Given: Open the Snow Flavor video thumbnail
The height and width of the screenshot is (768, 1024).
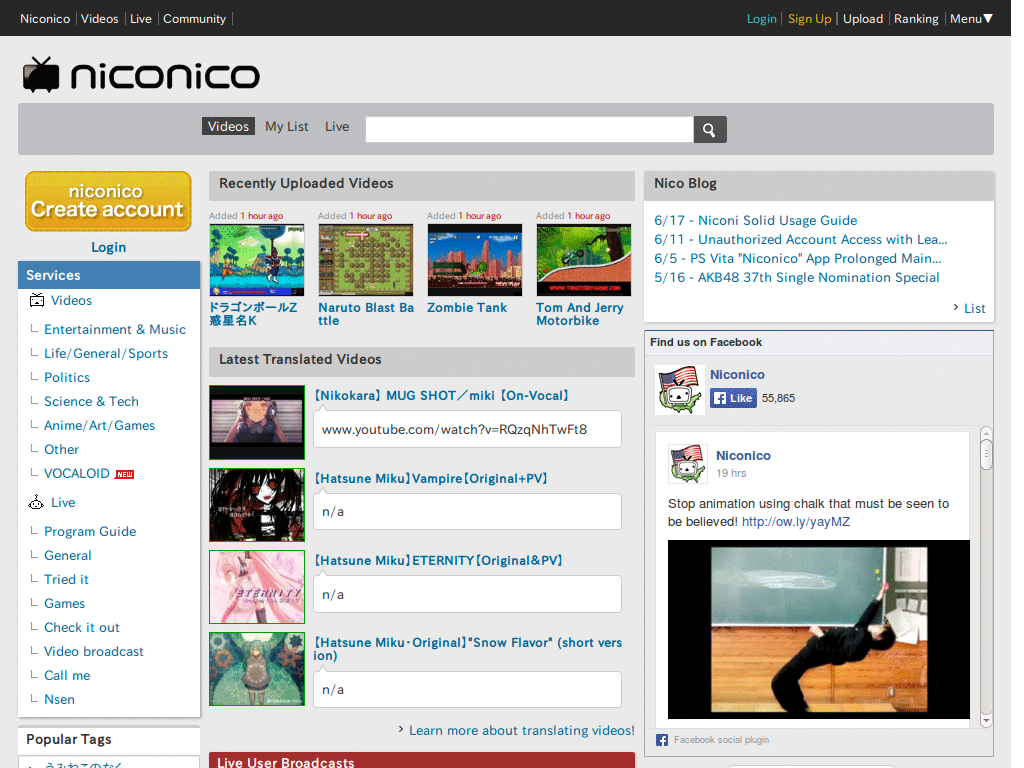Looking at the screenshot, I should point(257,669).
